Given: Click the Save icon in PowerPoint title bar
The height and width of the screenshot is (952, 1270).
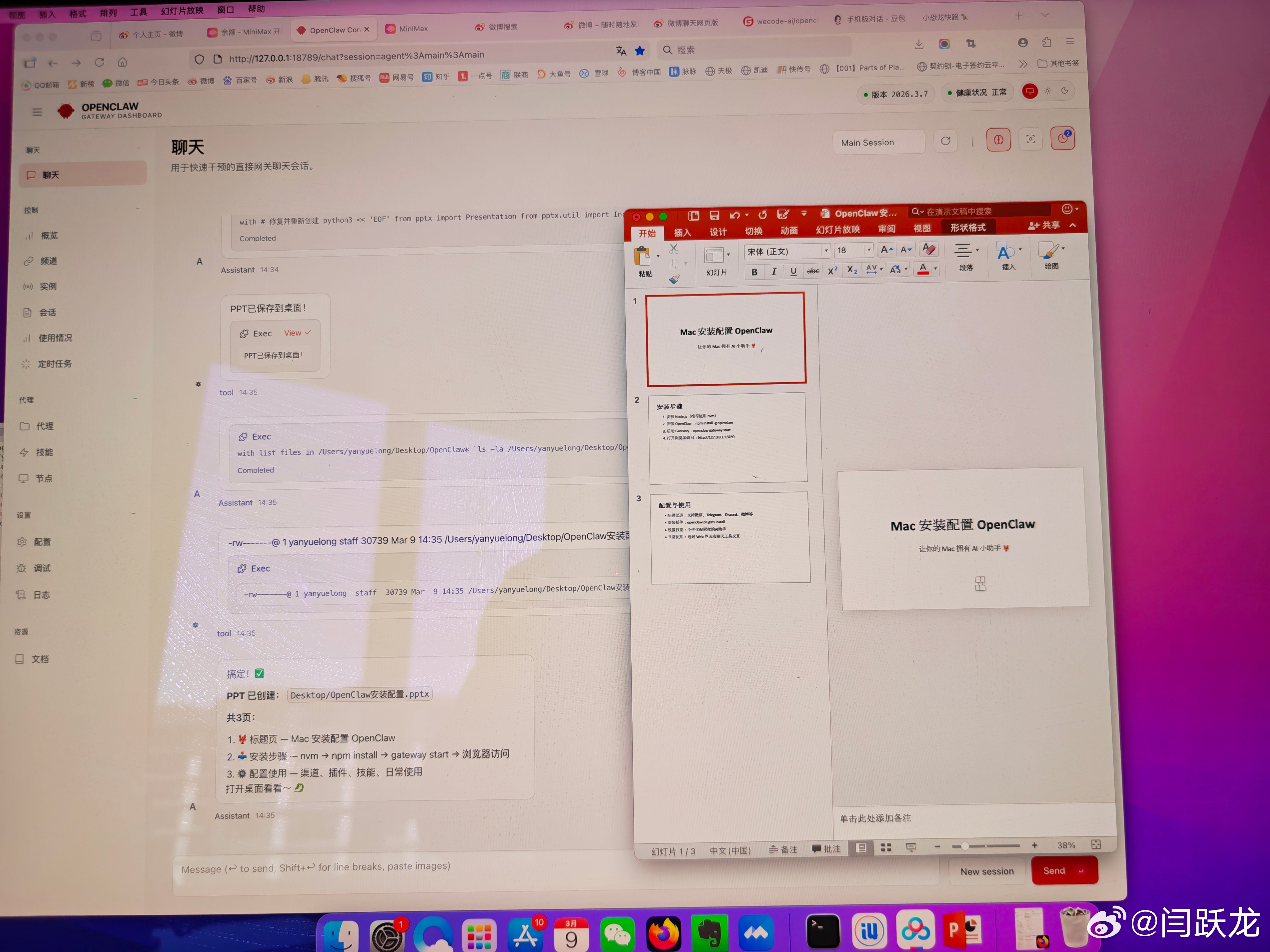Looking at the screenshot, I should click(x=714, y=215).
